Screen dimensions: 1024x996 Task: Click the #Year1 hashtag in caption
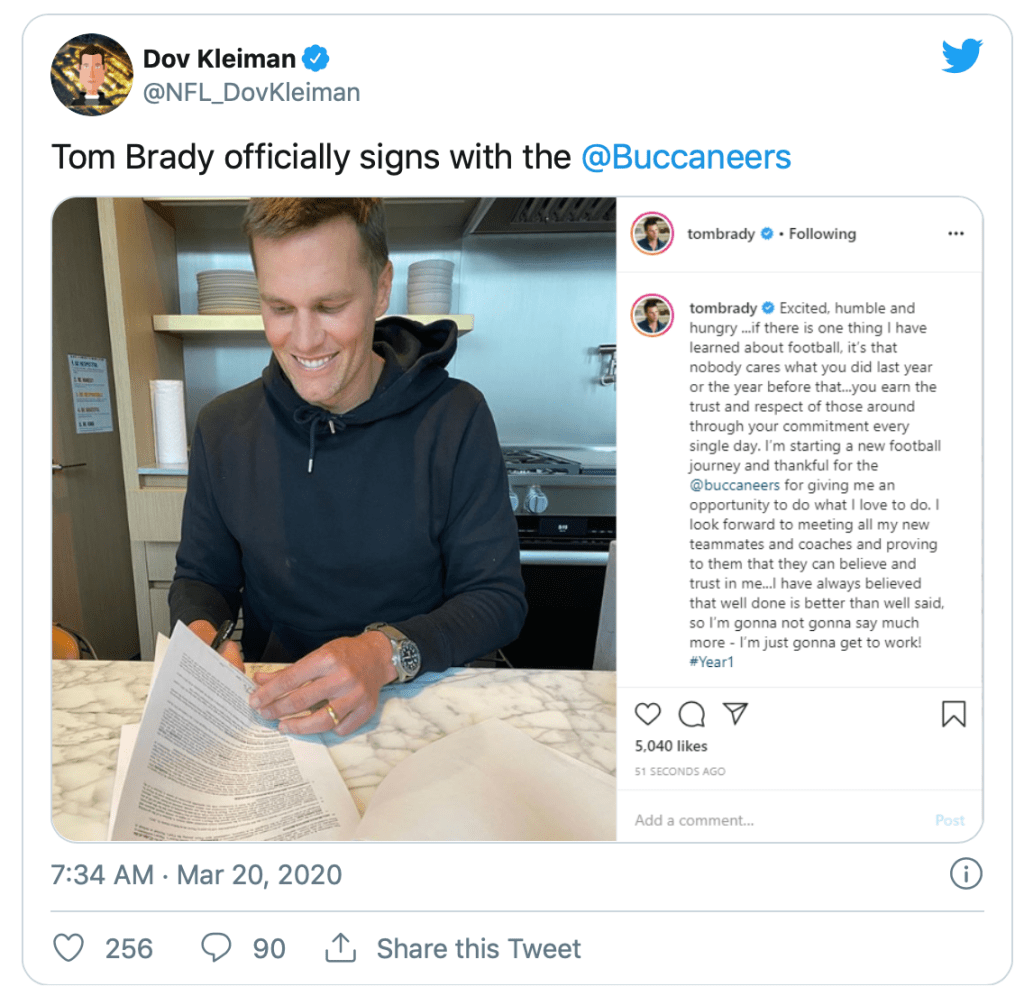click(x=711, y=662)
